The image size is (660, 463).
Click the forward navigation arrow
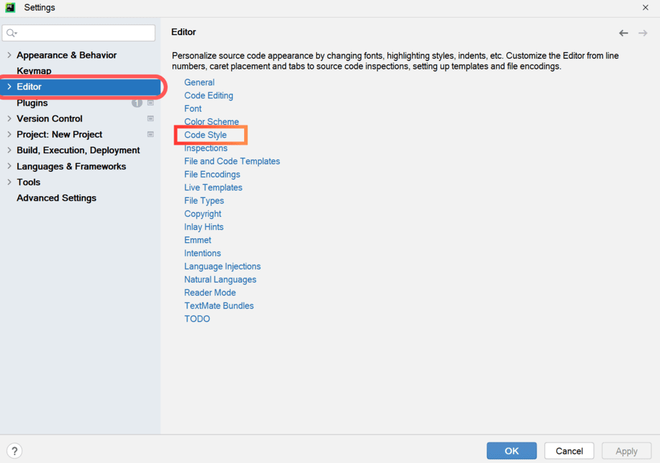643,33
